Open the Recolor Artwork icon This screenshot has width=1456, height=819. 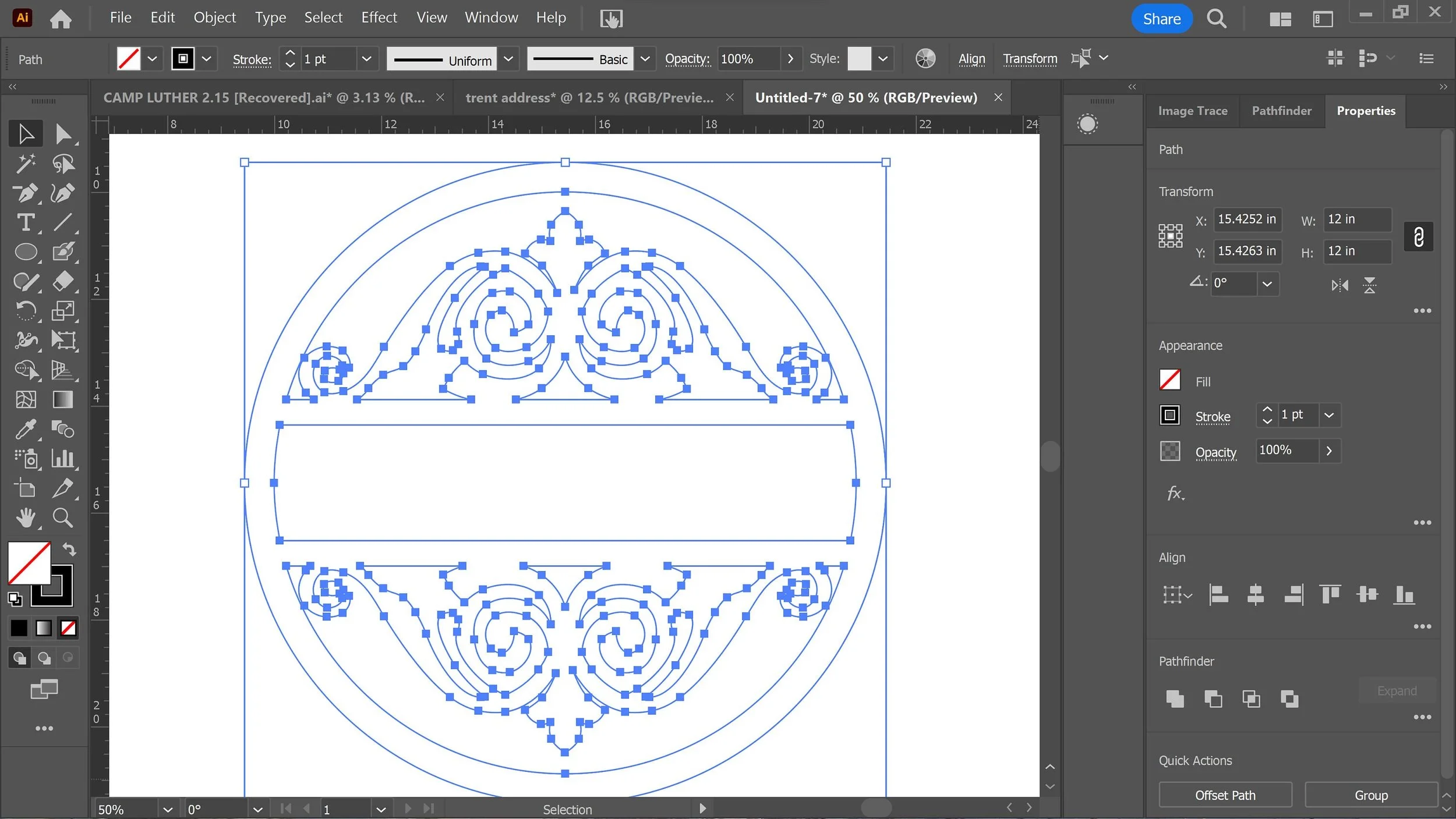(x=925, y=59)
